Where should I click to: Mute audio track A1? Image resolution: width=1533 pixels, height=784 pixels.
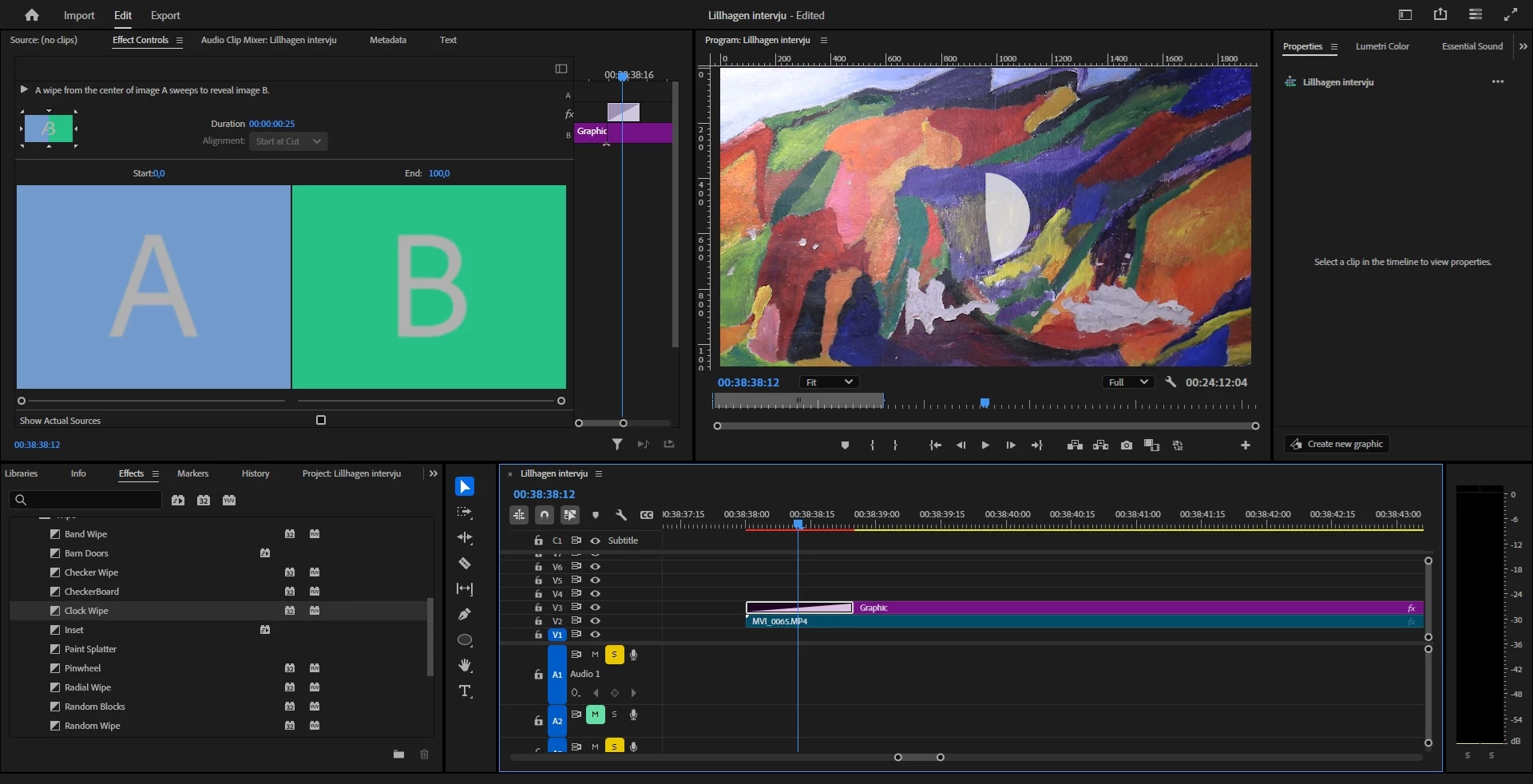click(595, 655)
